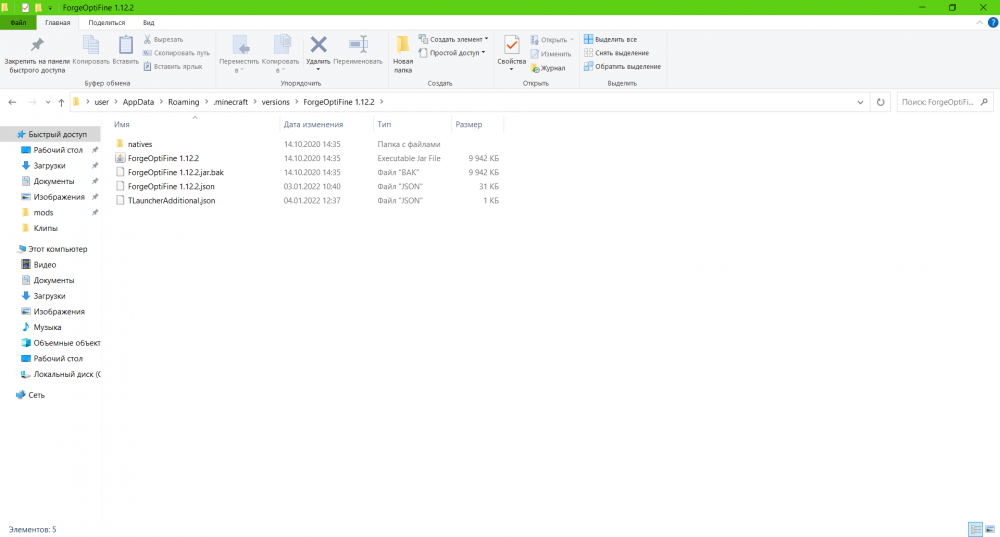Click Журнал (History) icon

[x=548, y=68]
